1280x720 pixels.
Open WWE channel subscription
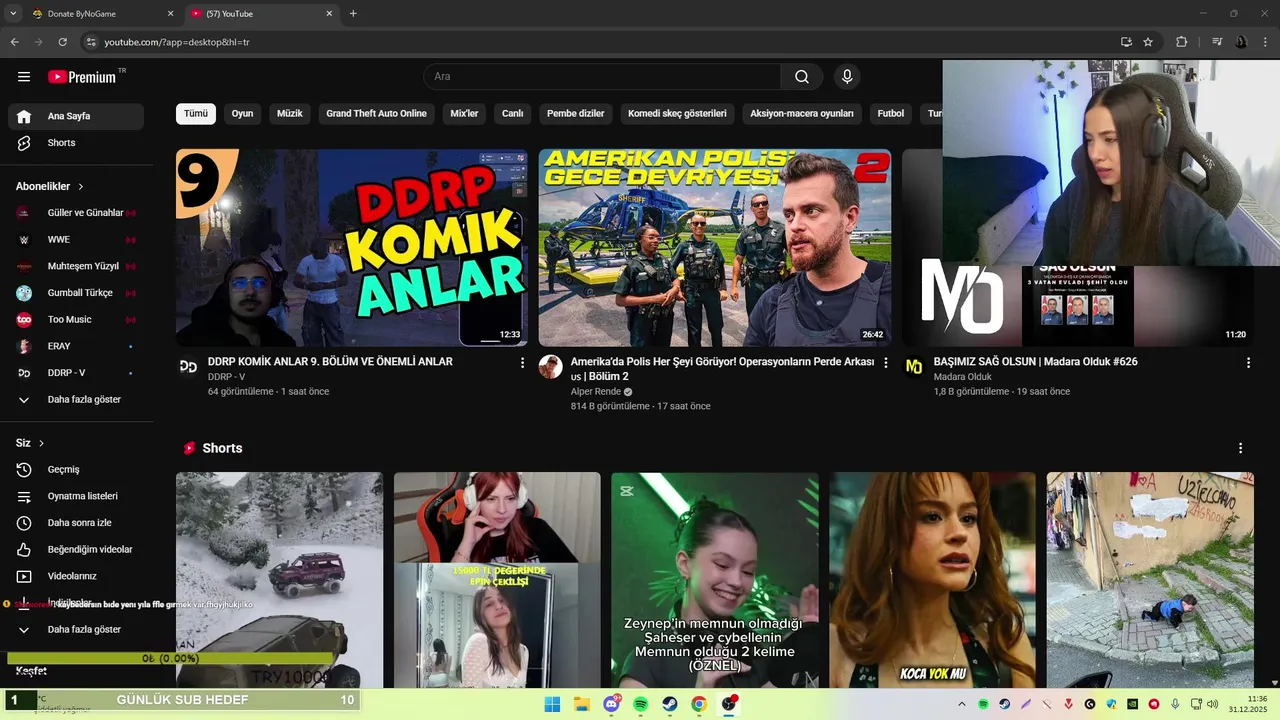[x=76, y=240]
